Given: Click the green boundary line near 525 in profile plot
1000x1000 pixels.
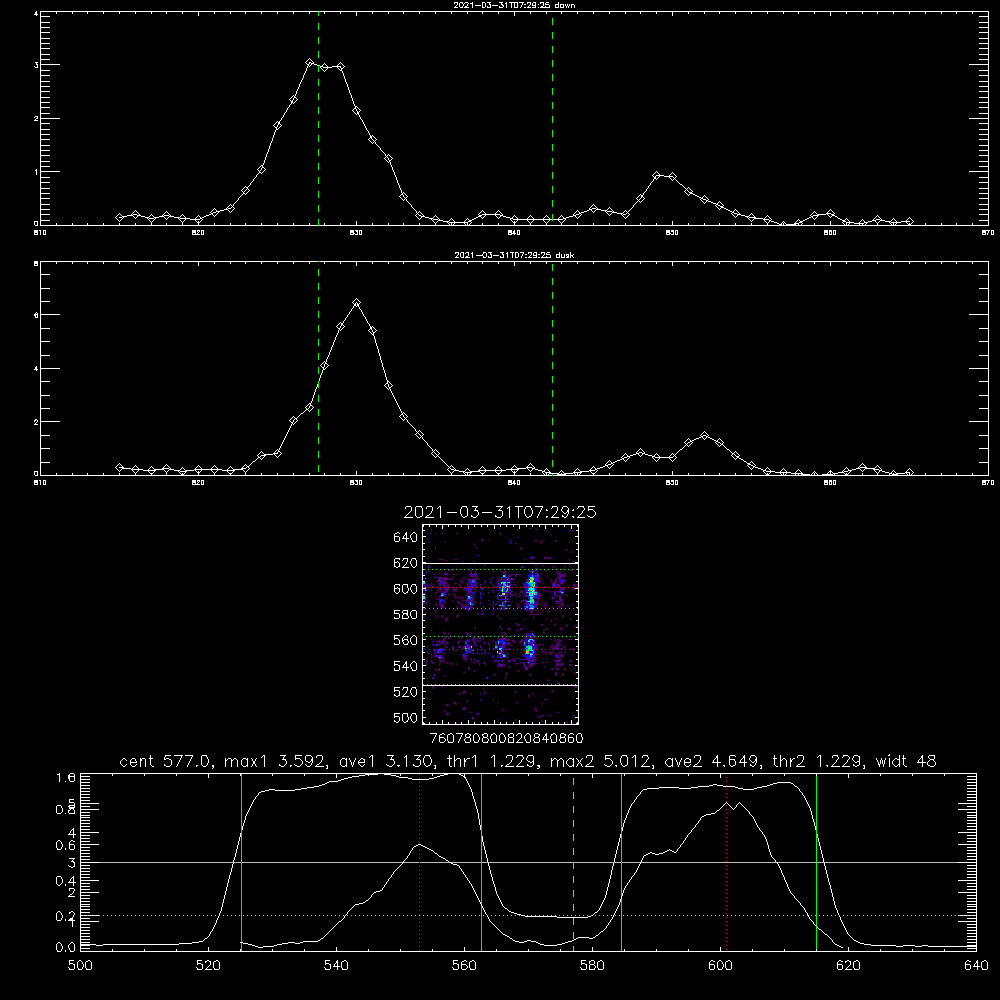Looking at the screenshot, I should 241,861.
